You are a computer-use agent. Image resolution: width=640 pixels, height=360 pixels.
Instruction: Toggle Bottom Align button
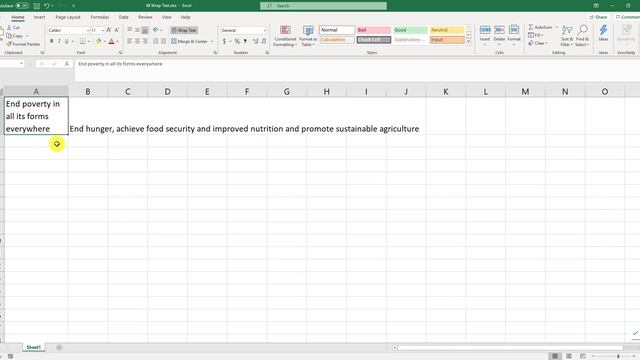click(x=145, y=30)
